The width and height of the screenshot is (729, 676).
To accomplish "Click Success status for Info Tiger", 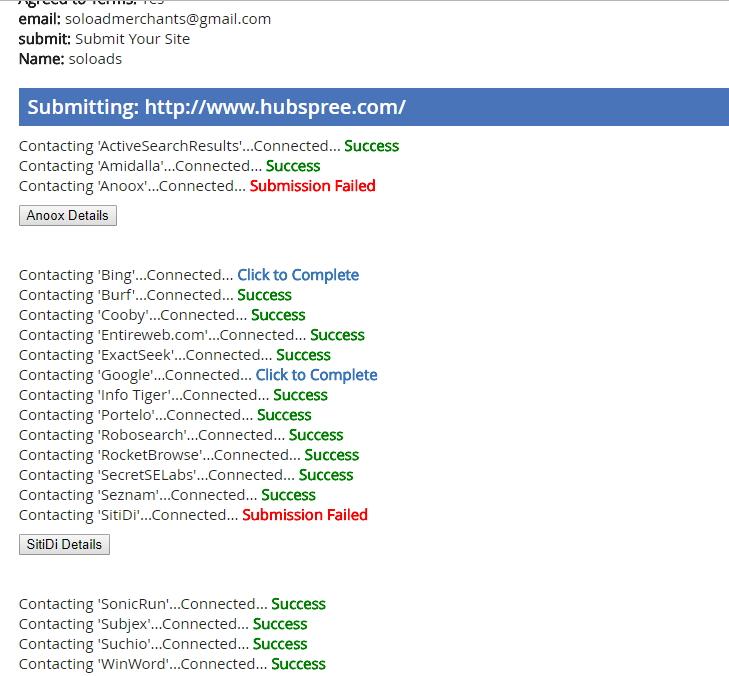I will [x=300, y=395].
